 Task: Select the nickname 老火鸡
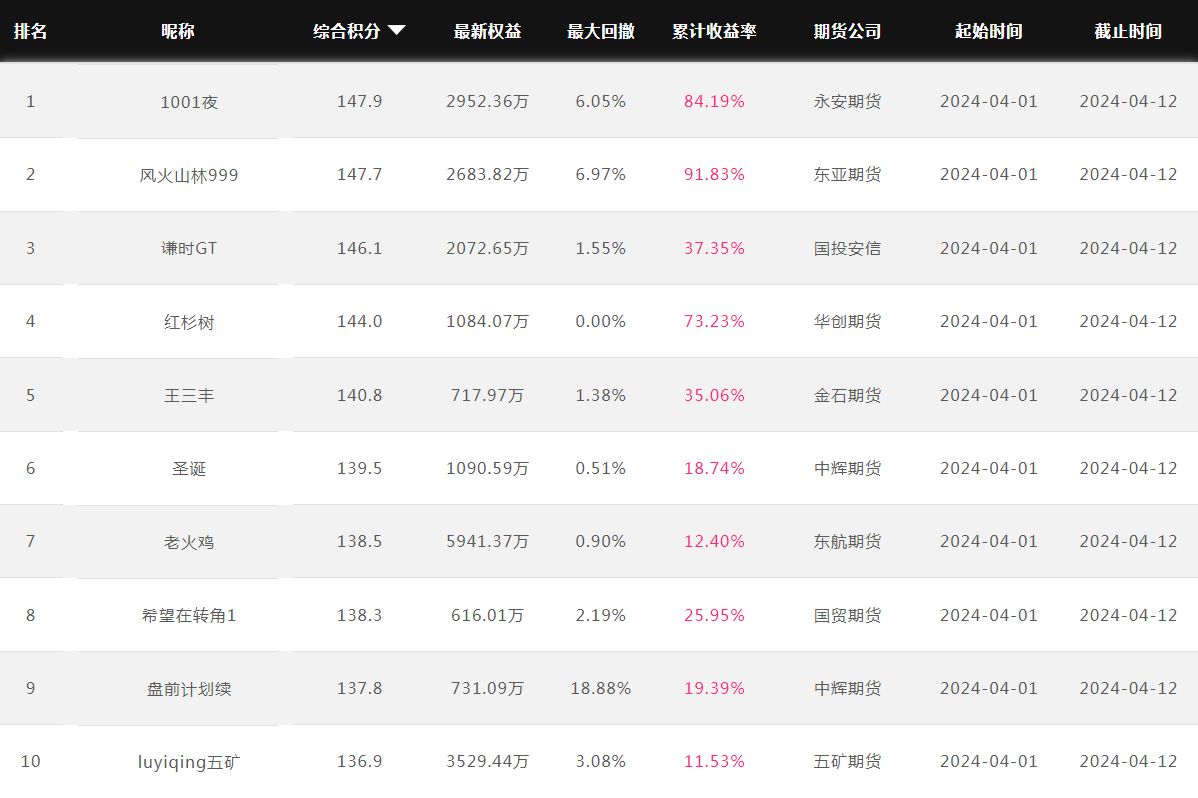(x=189, y=542)
